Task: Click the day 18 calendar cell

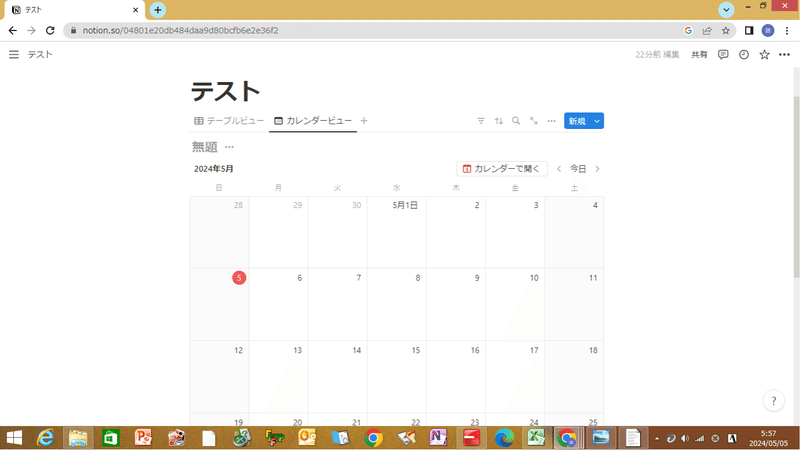Action: point(574,377)
